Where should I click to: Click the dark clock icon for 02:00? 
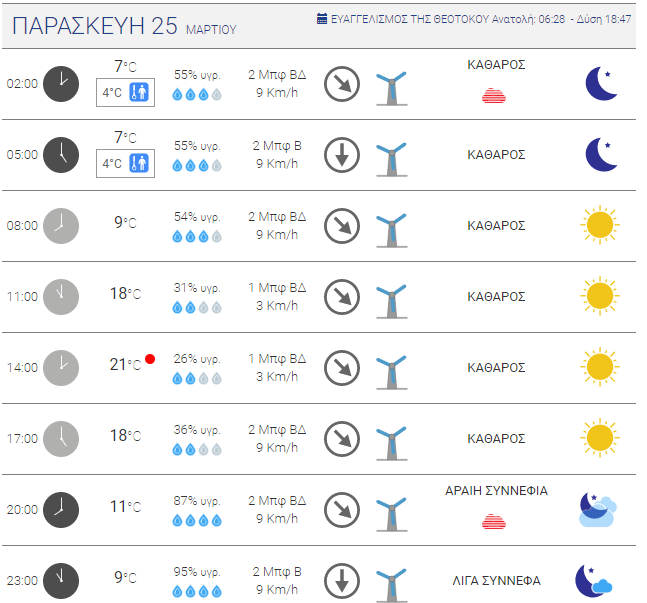point(61,84)
